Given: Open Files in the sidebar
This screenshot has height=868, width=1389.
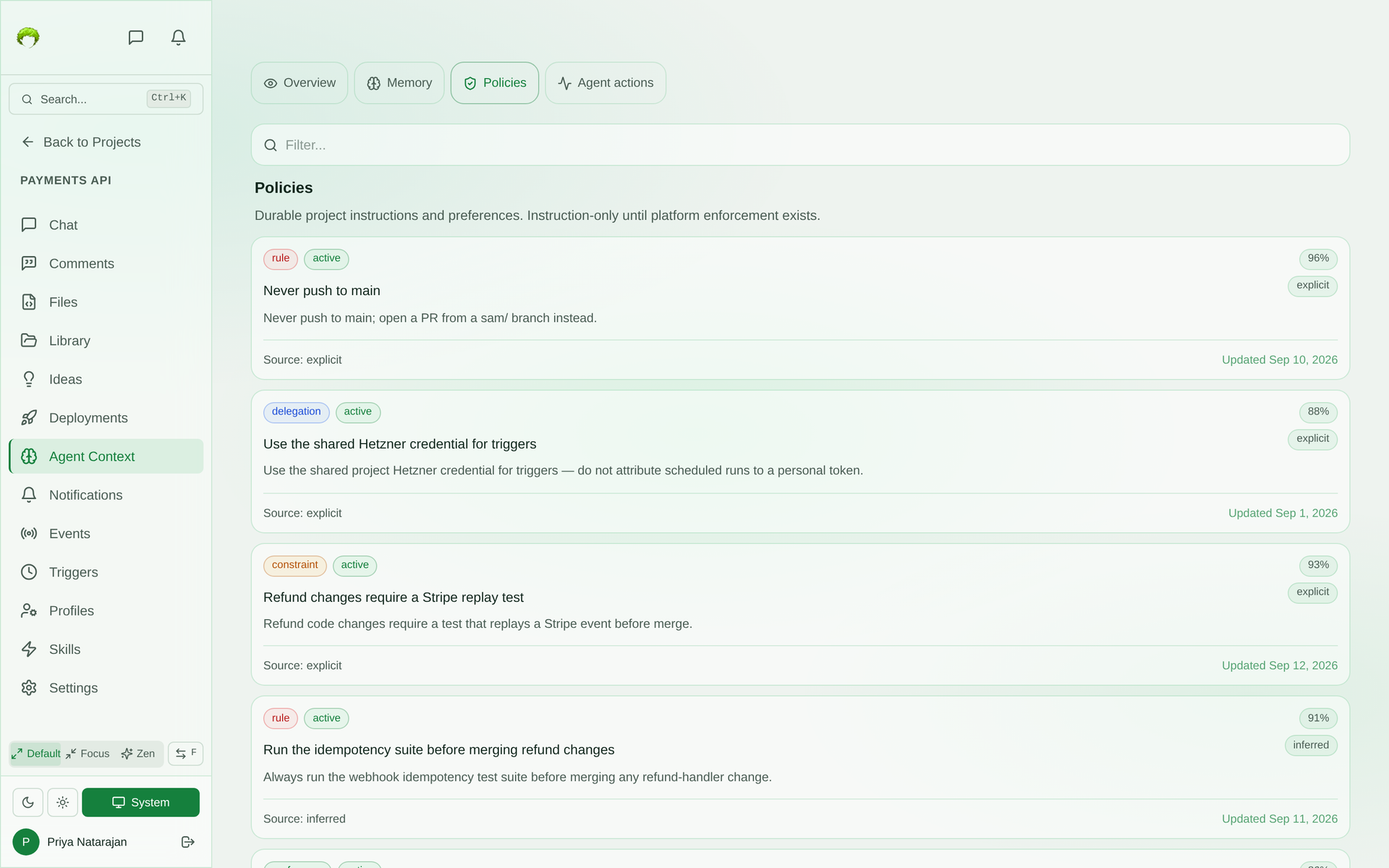Looking at the screenshot, I should coord(106,302).
